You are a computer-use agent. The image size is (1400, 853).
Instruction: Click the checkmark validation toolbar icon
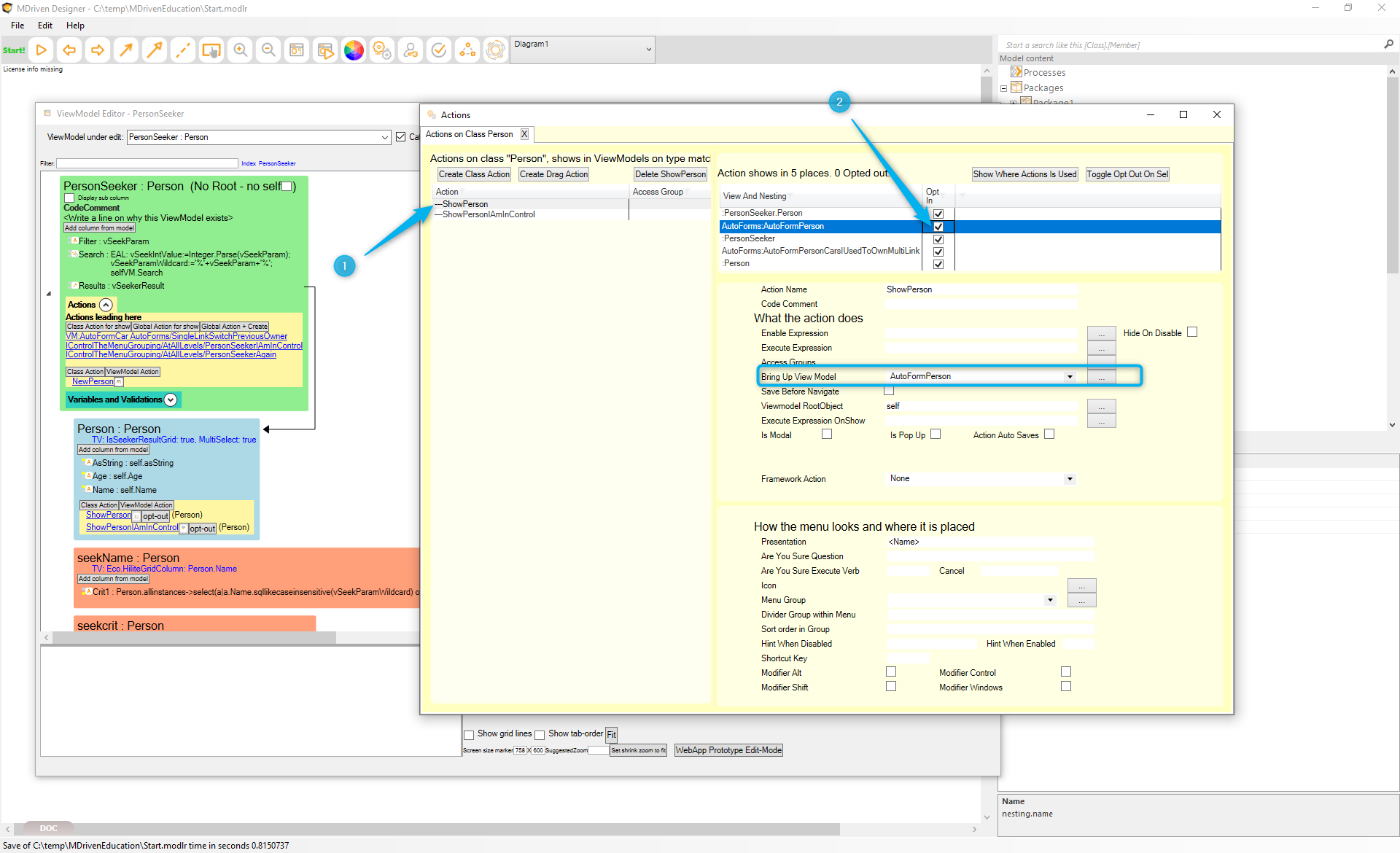(439, 50)
